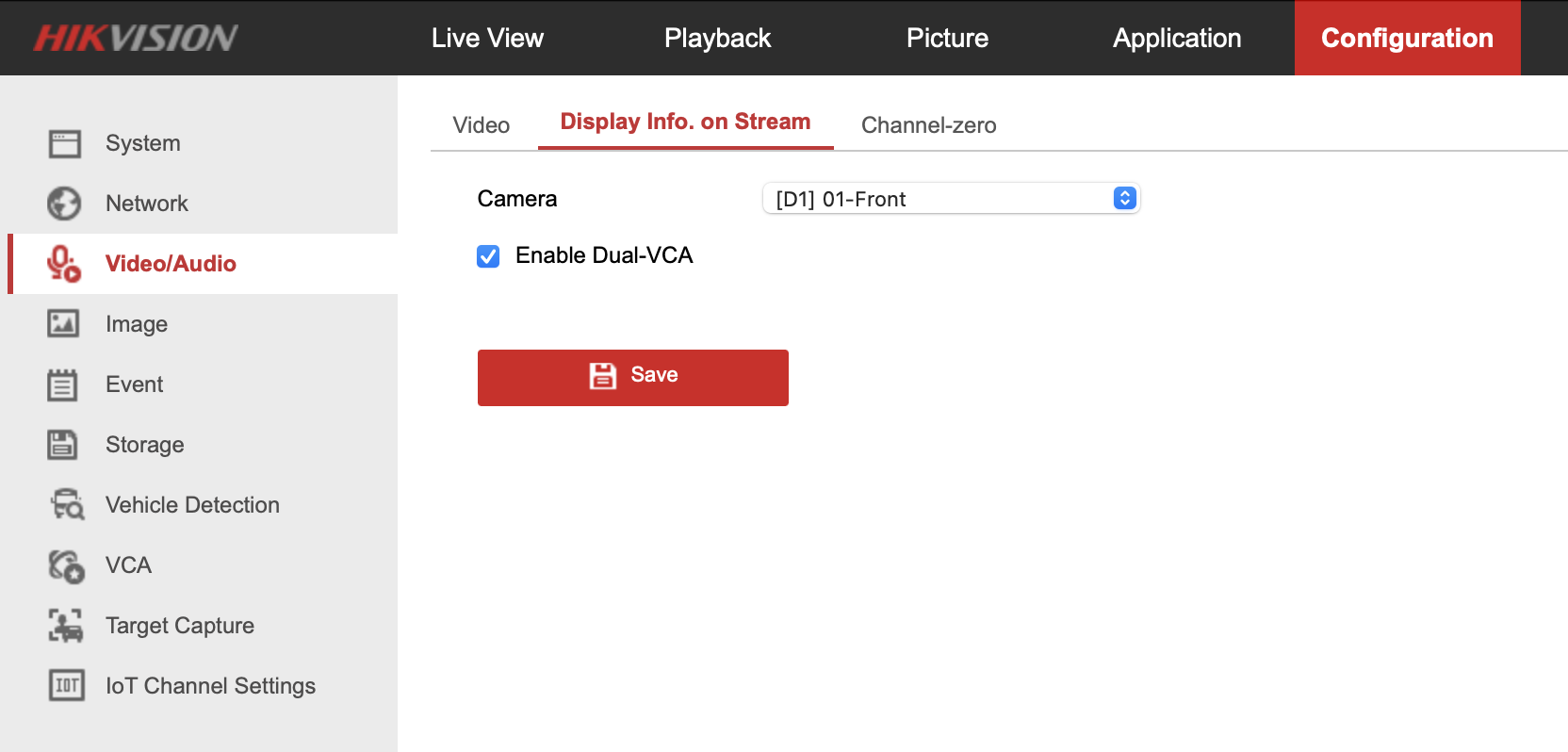Click the System window icon in sidebar
This screenshot has height=752, width=1568.
(64, 143)
